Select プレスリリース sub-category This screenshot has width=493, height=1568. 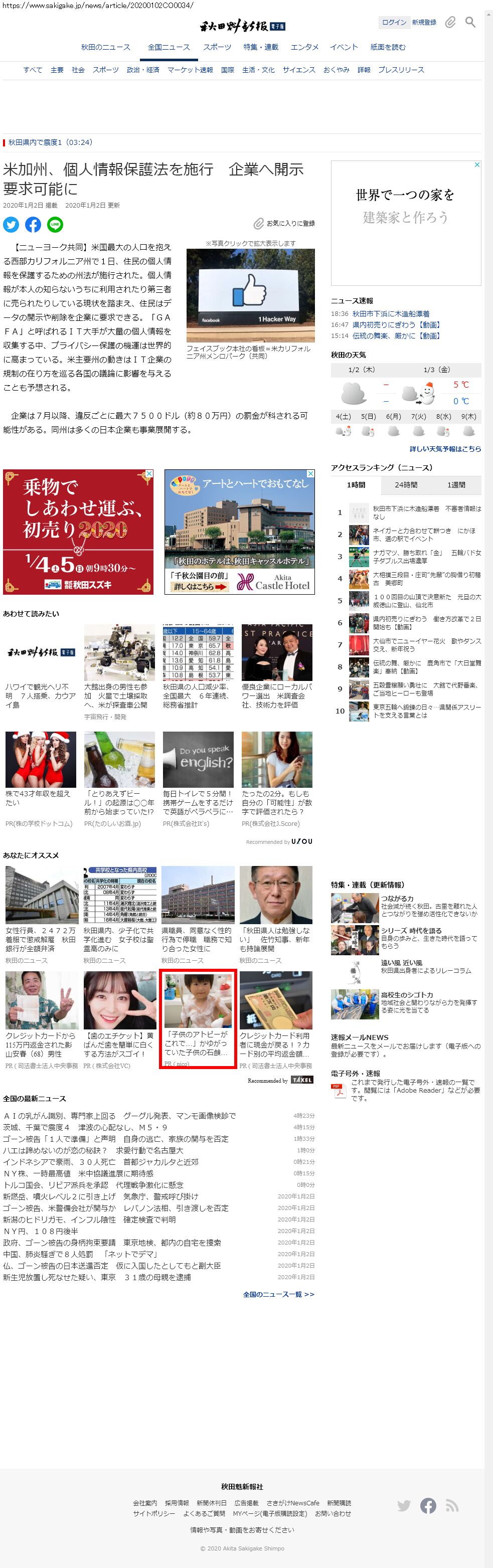pyautogui.click(x=401, y=70)
